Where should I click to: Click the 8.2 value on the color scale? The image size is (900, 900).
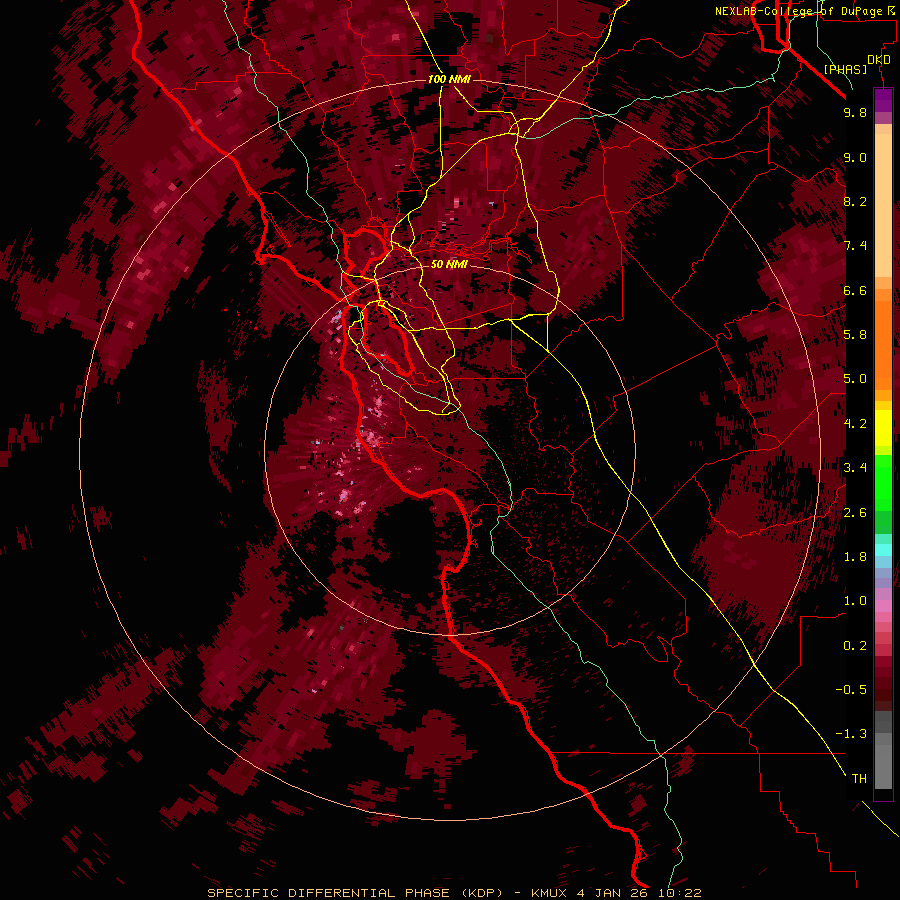coord(855,202)
